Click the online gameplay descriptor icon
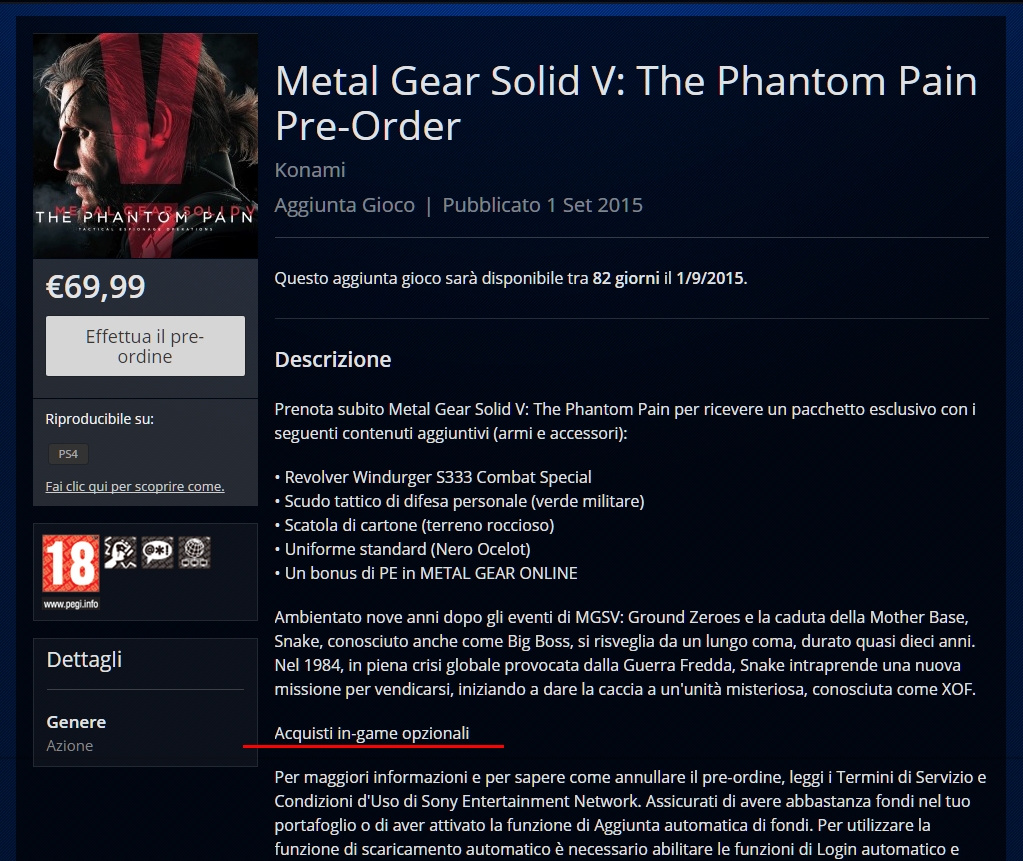This screenshot has height=861, width=1023. click(x=194, y=552)
